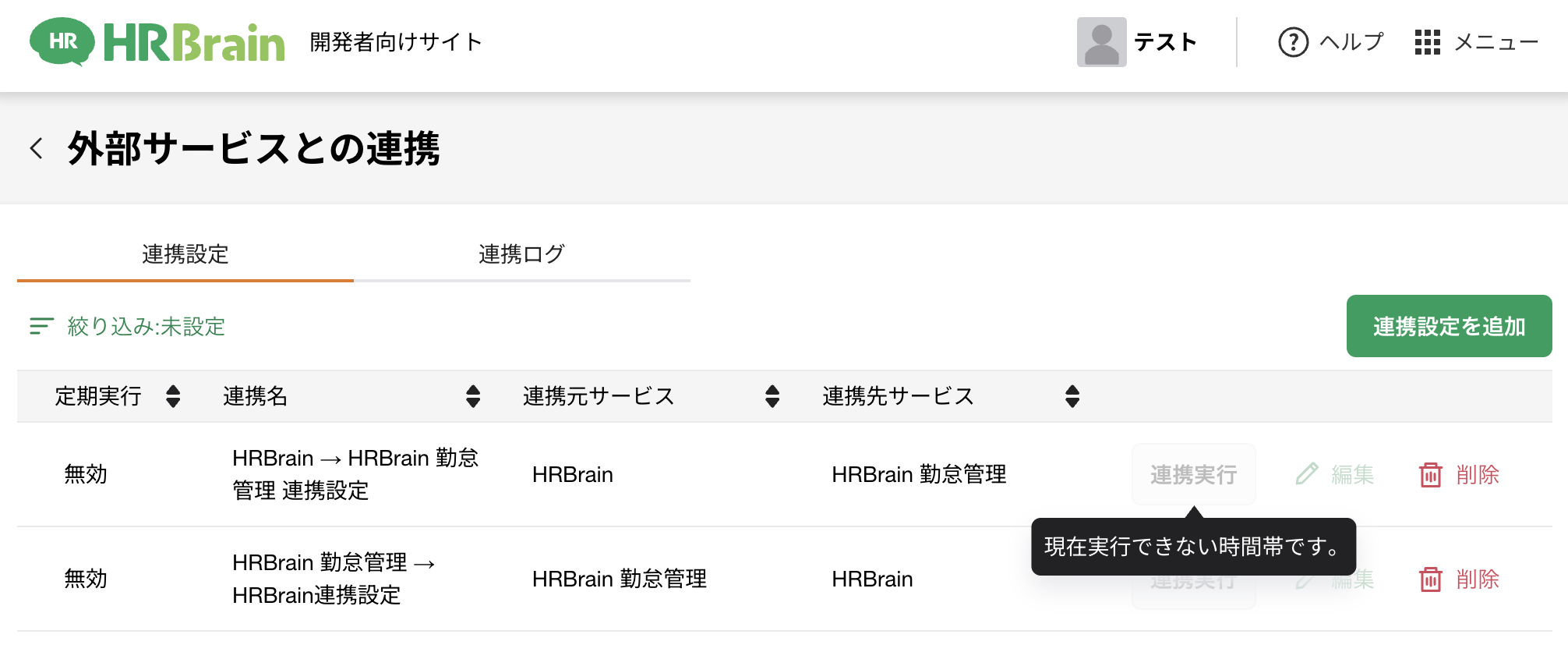This screenshot has height=652, width=1568.
Task: Switch to the 連携設定 tab
Action: pyautogui.click(x=185, y=254)
